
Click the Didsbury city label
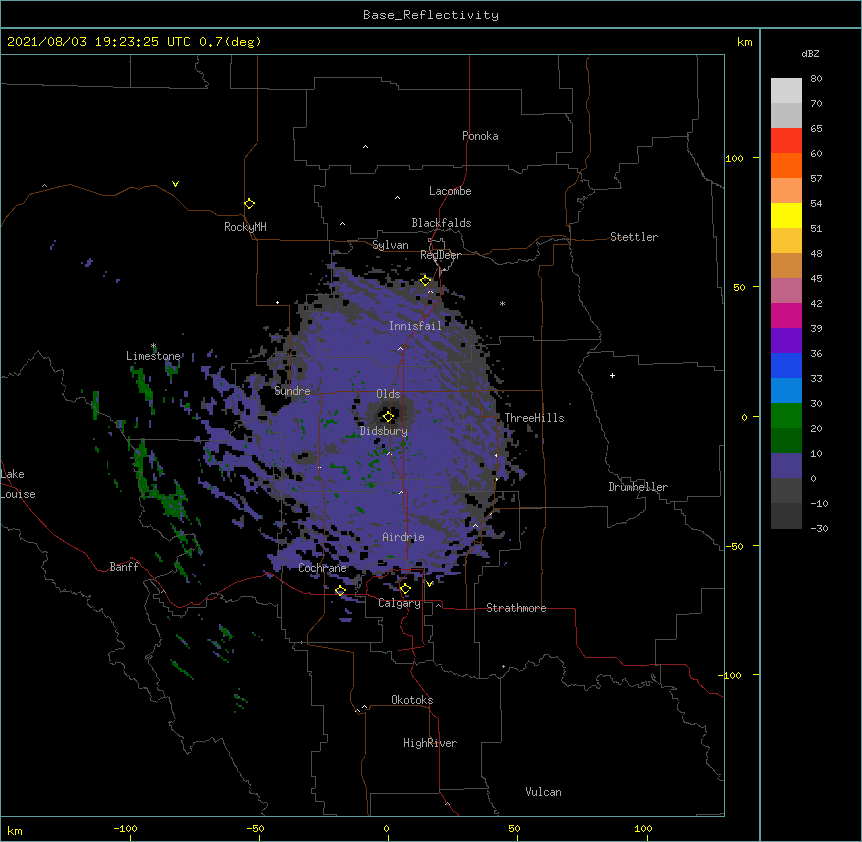click(x=383, y=431)
